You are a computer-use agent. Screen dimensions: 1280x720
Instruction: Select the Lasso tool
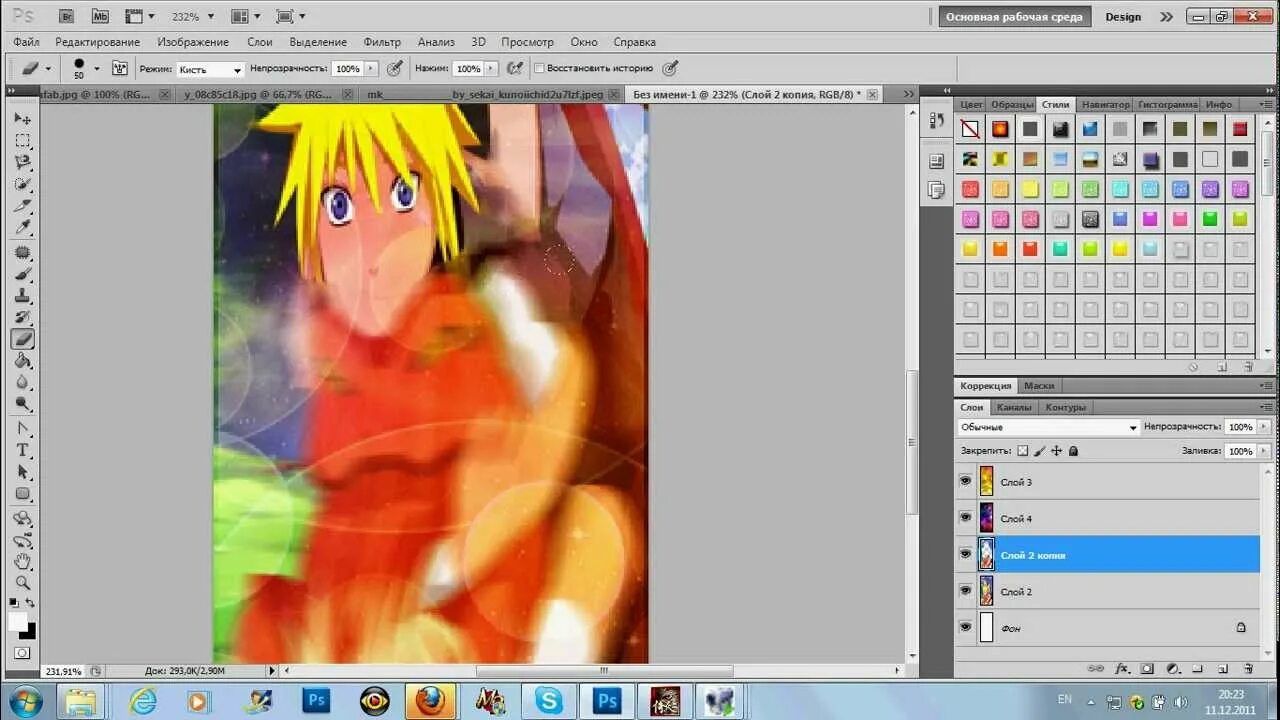pos(22,163)
